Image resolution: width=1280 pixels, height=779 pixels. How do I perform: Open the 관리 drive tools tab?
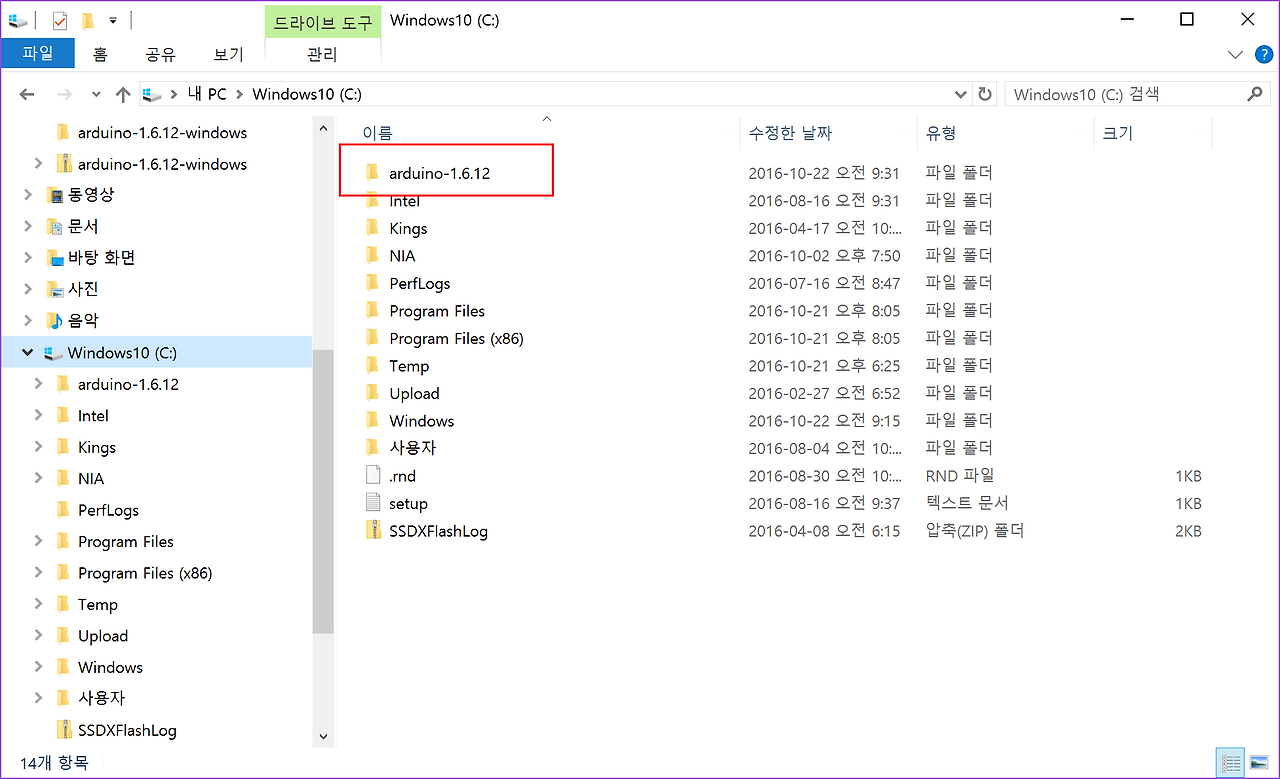[x=322, y=54]
